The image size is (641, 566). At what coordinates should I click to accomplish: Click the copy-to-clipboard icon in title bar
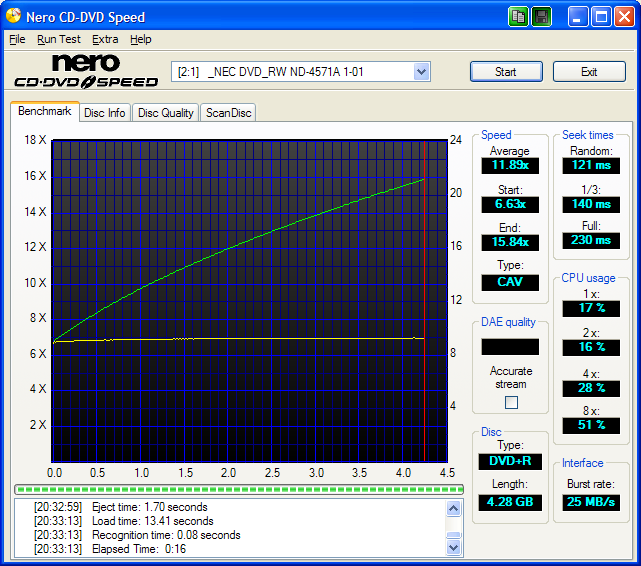518,17
